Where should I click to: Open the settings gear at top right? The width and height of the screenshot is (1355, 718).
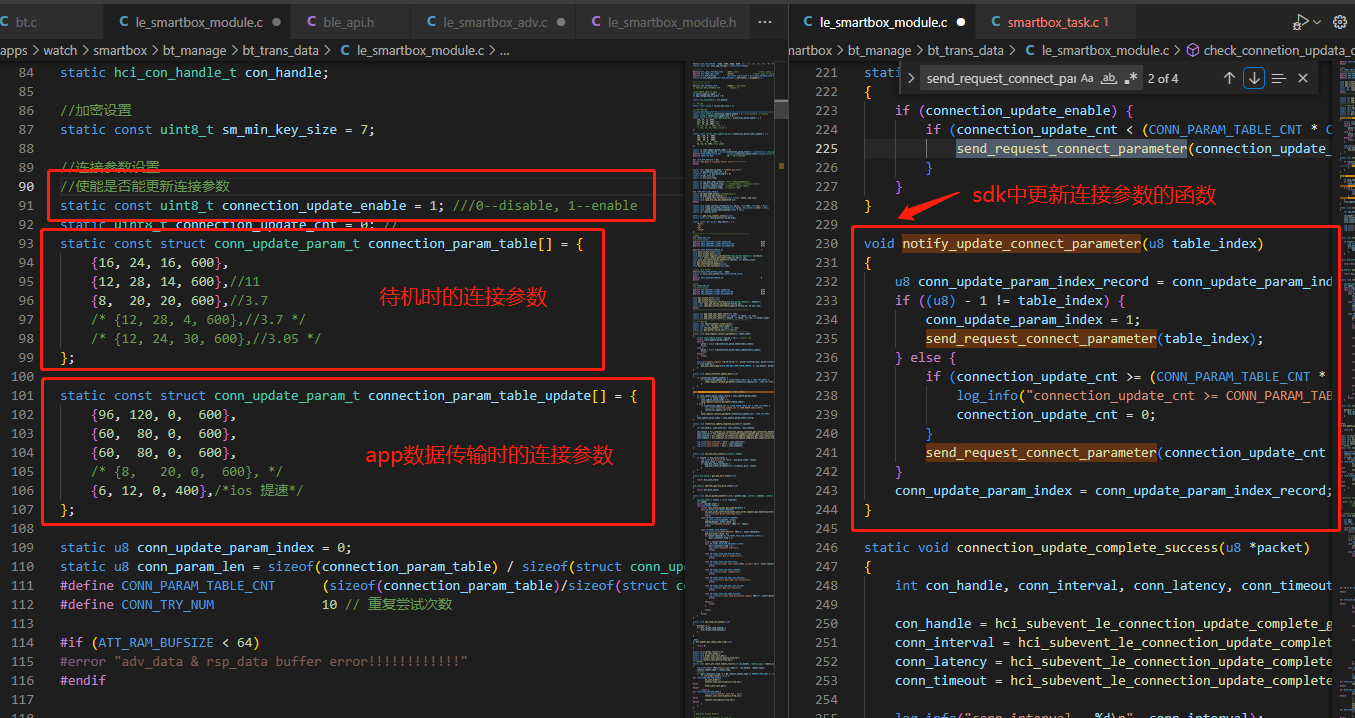1340,21
